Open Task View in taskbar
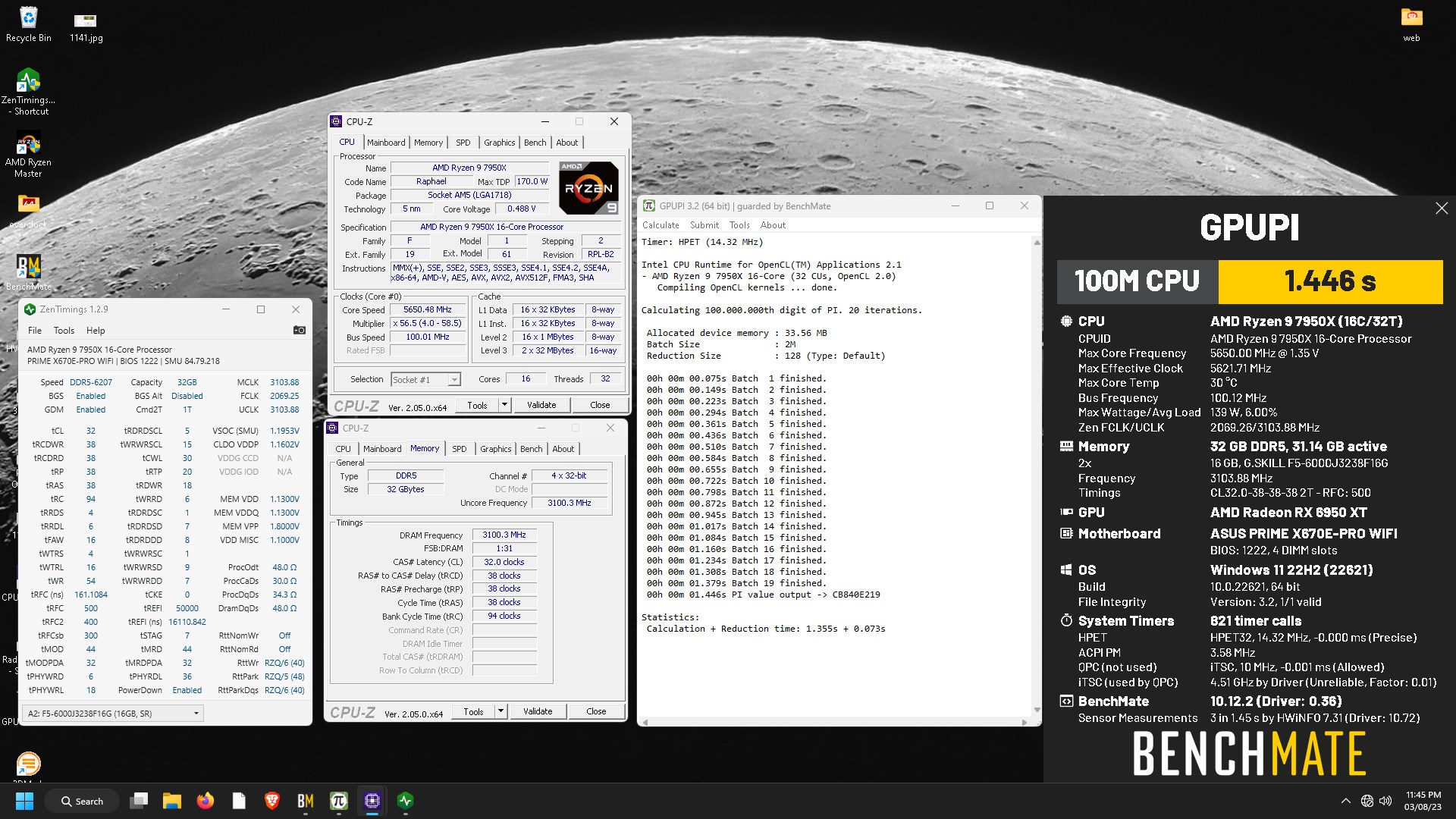Viewport: 1456px width, 819px height. pos(139,801)
